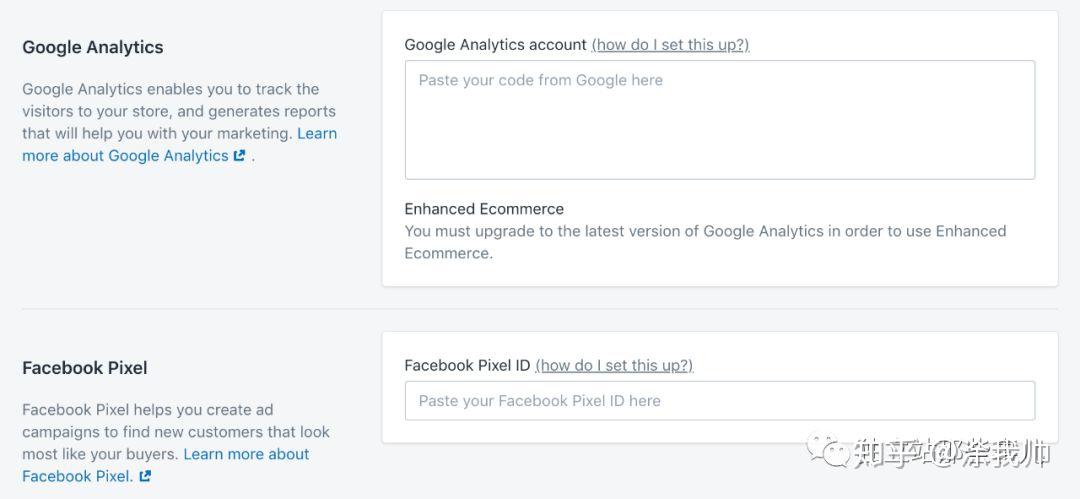Follow 'Learn more about Google Analytics' link

(x=179, y=144)
